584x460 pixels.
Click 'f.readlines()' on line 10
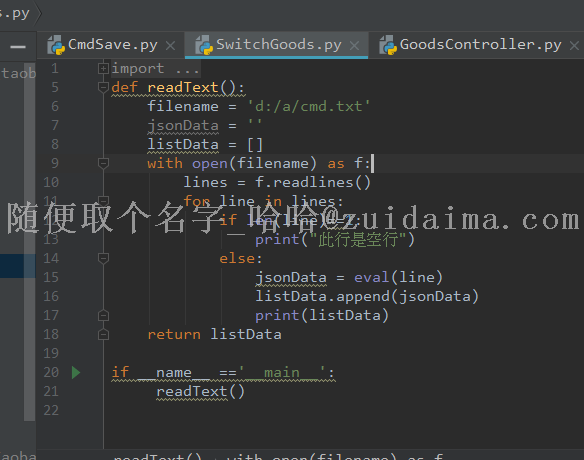[313, 183]
